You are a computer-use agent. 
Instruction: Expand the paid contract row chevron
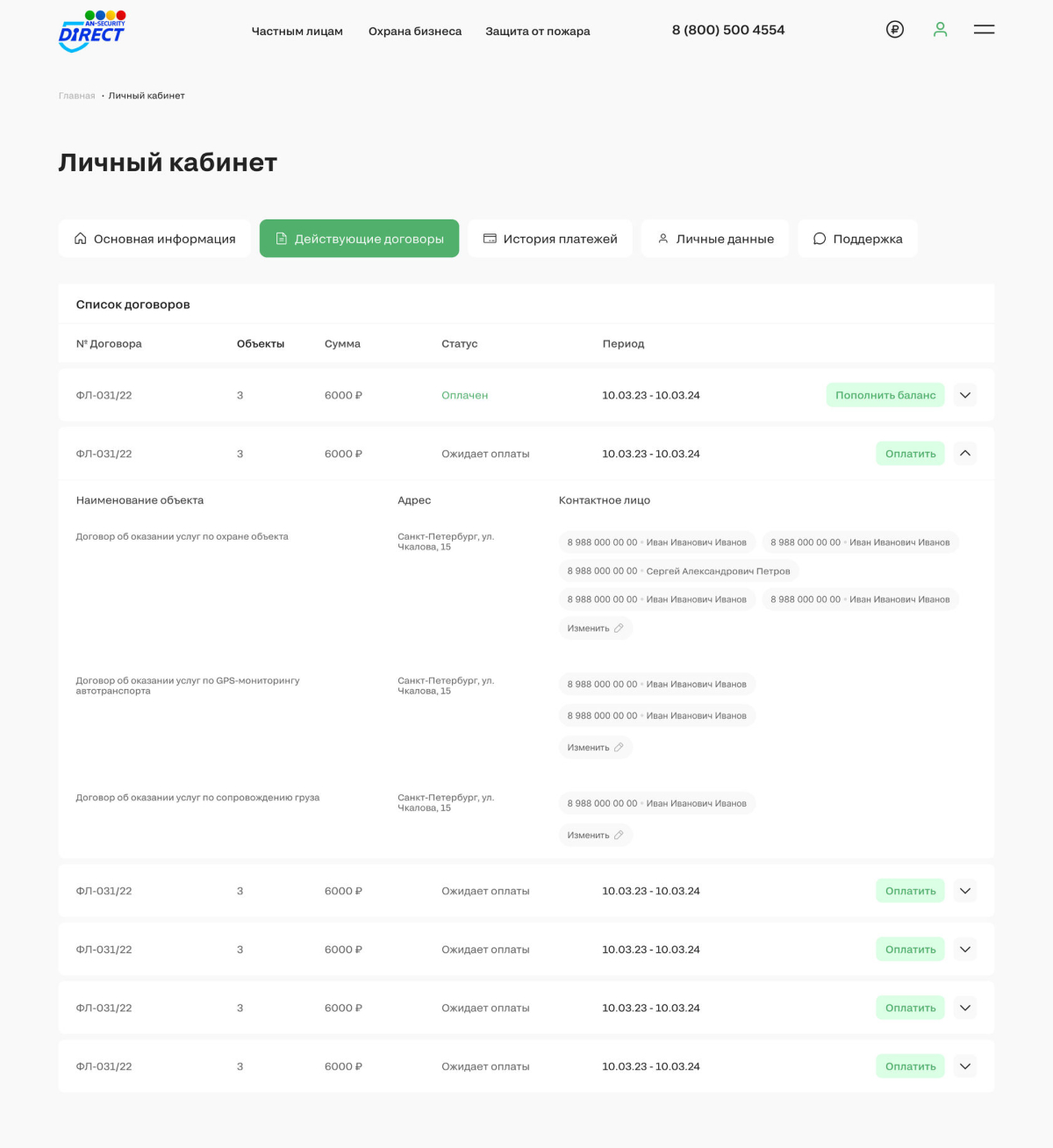click(965, 395)
